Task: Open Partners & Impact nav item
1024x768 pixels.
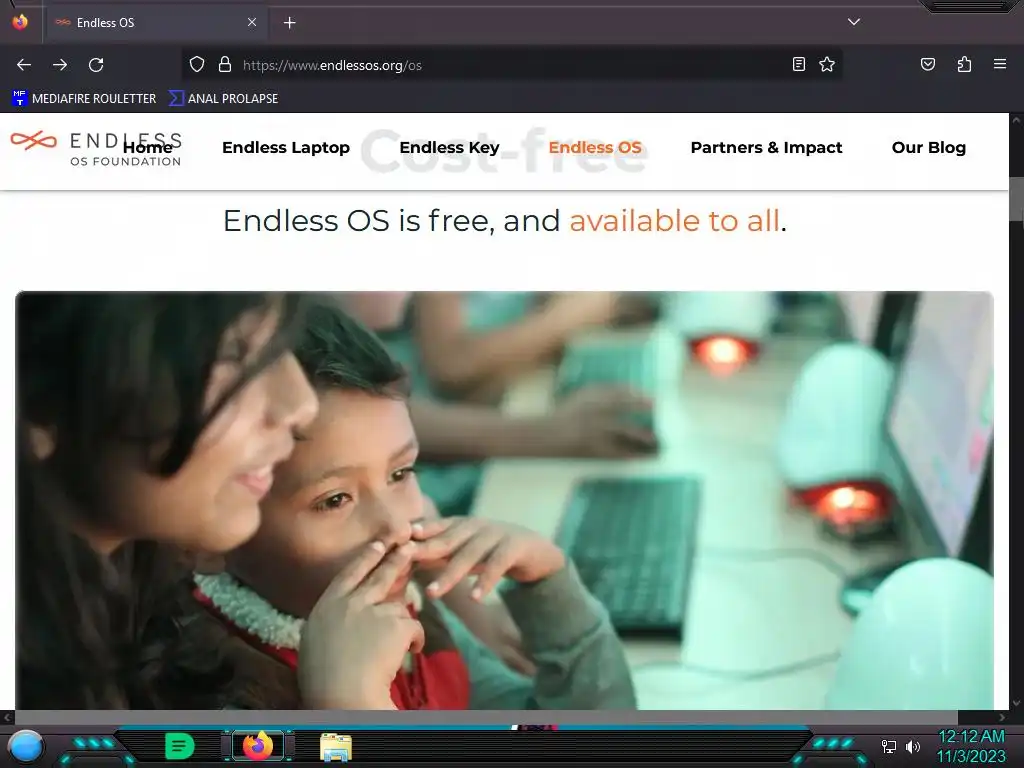Action: click(x=767, y=148)
